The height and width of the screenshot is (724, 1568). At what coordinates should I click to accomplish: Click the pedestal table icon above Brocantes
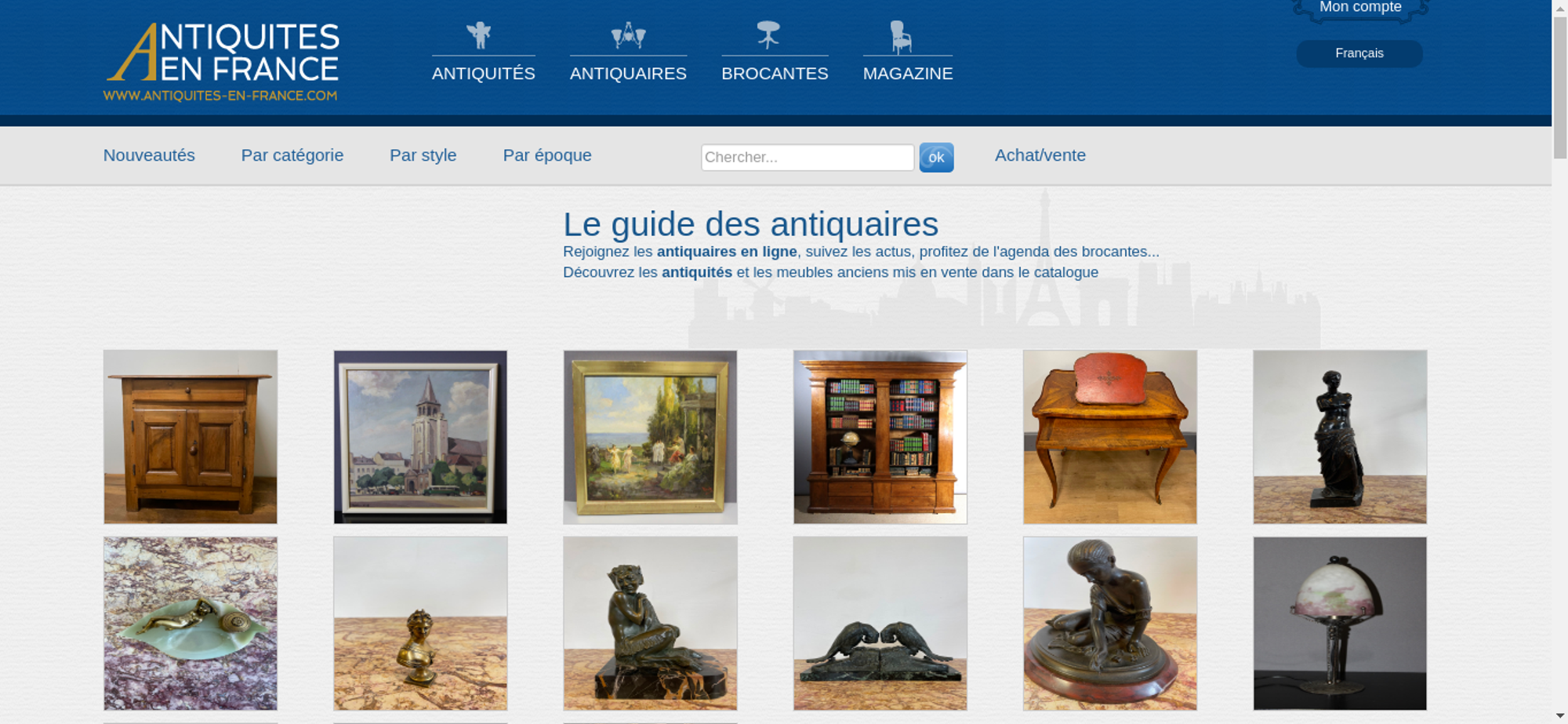pos(768,35)
